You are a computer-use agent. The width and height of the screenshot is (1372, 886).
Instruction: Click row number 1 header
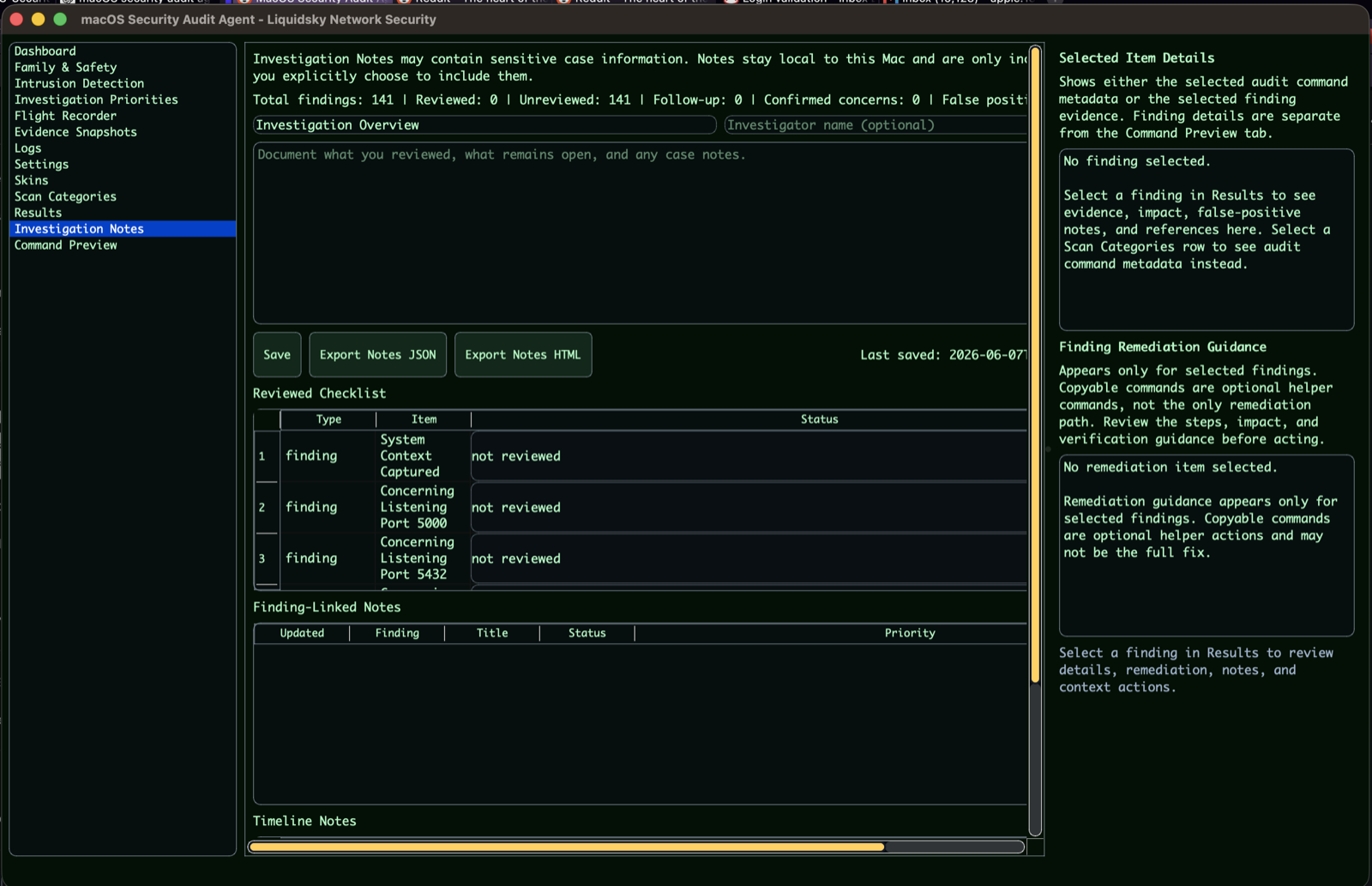267,456
